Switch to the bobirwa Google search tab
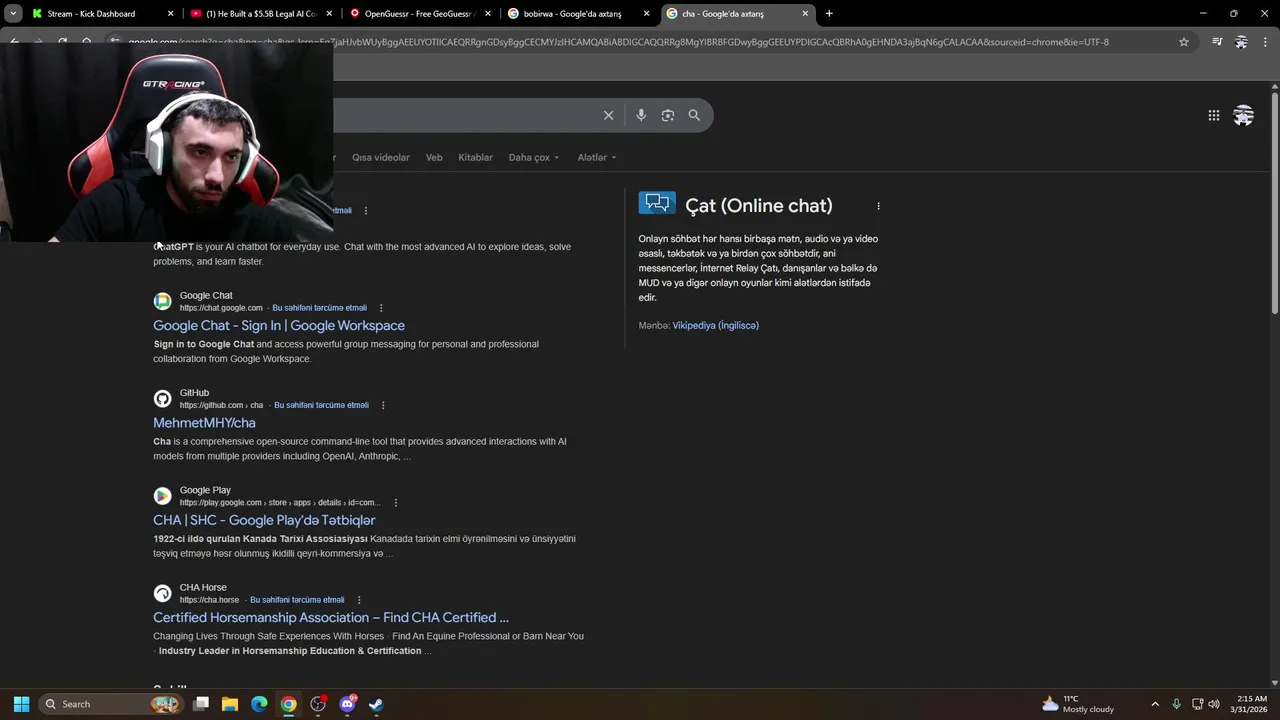 coord(578,14)
